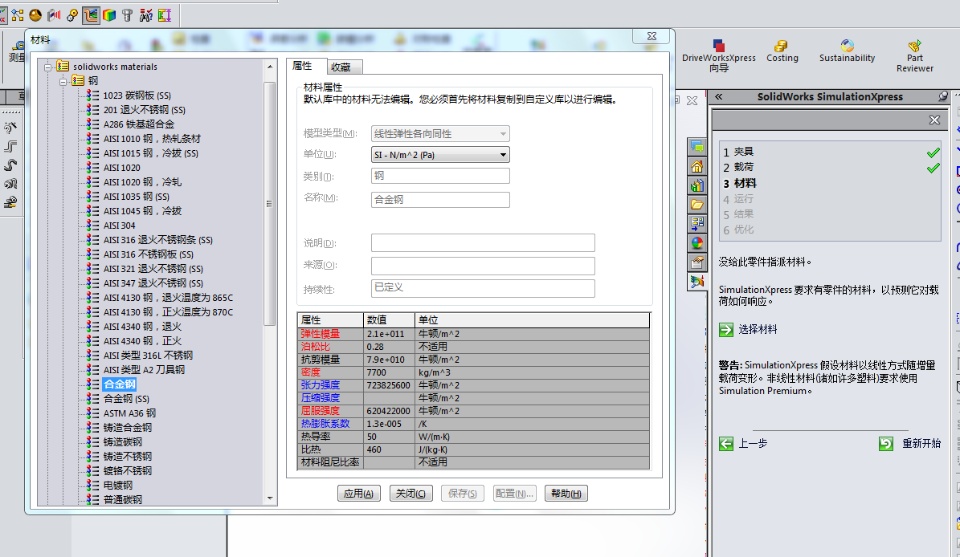
Task: Click the coiled tube icon in left sidebar
Action: [10, 184]
